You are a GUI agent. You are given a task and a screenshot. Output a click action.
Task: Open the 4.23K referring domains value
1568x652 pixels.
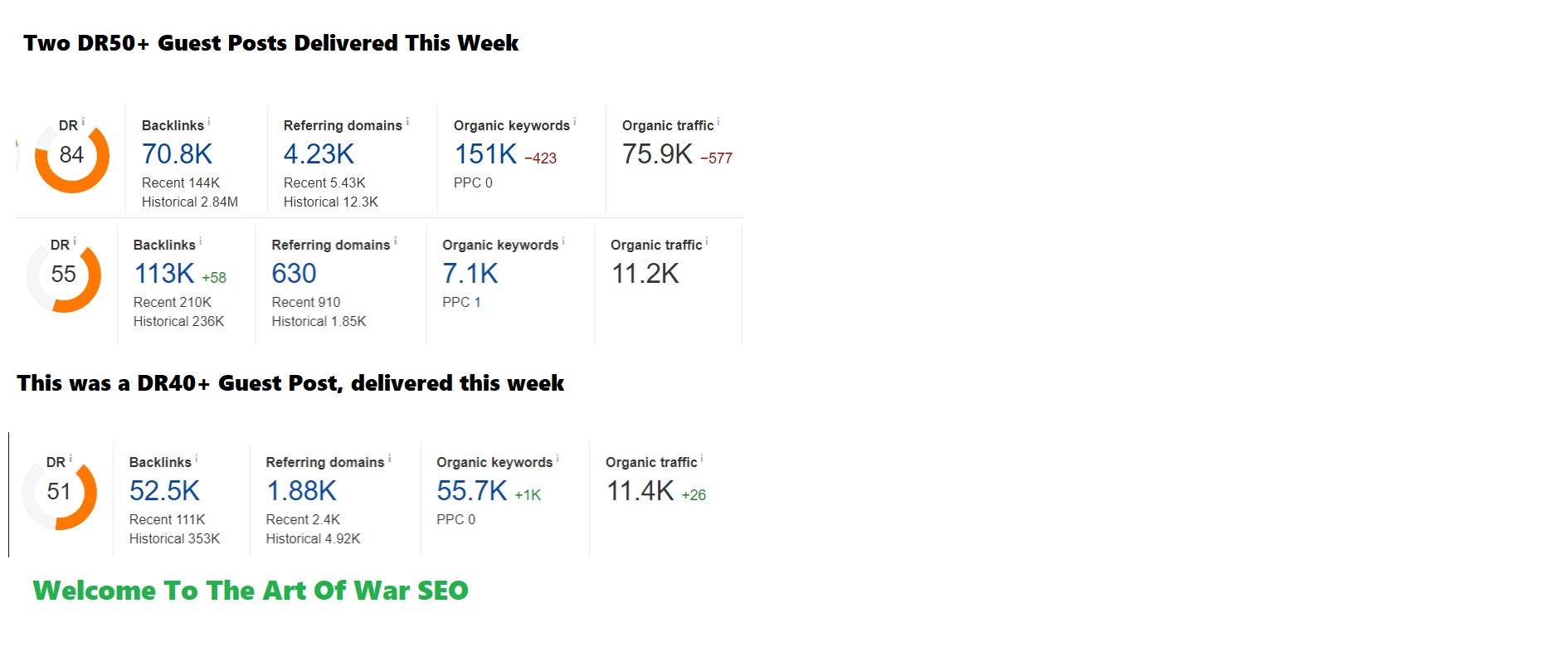[319, 154]
